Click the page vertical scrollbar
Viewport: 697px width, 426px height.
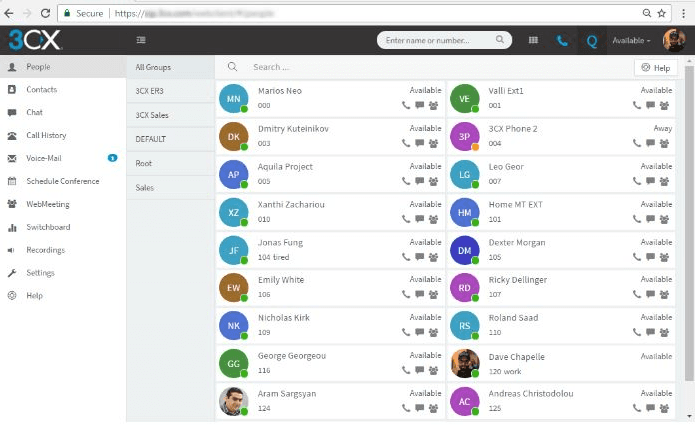coord(689,222)
